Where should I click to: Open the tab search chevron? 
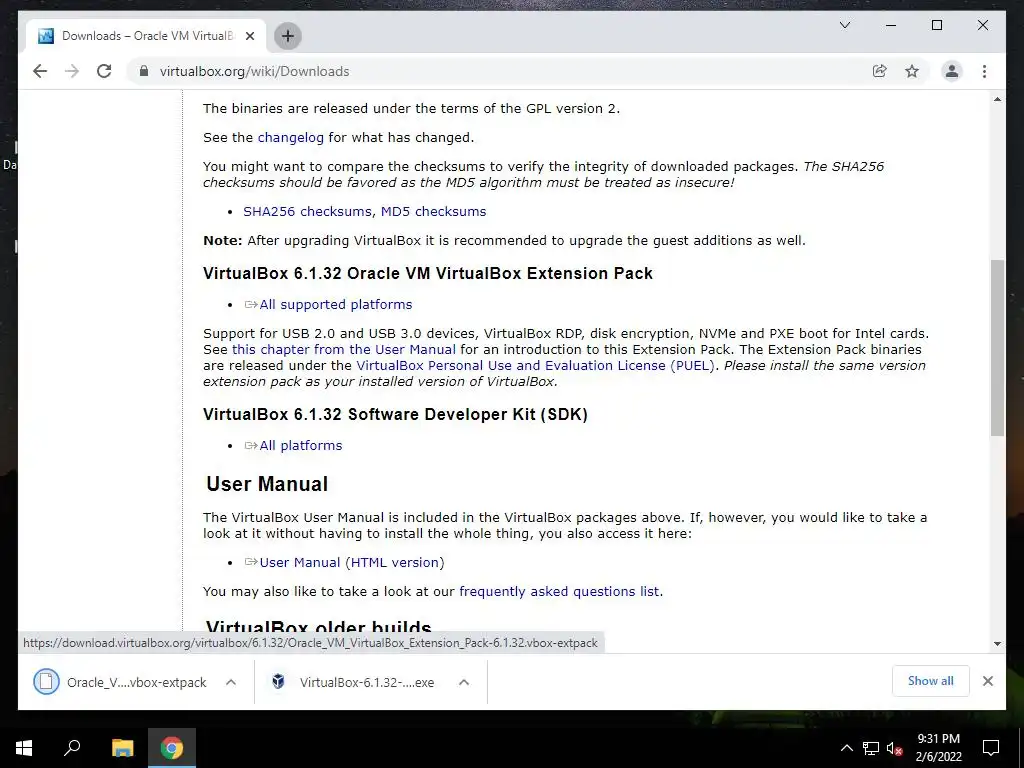point(844,25)
